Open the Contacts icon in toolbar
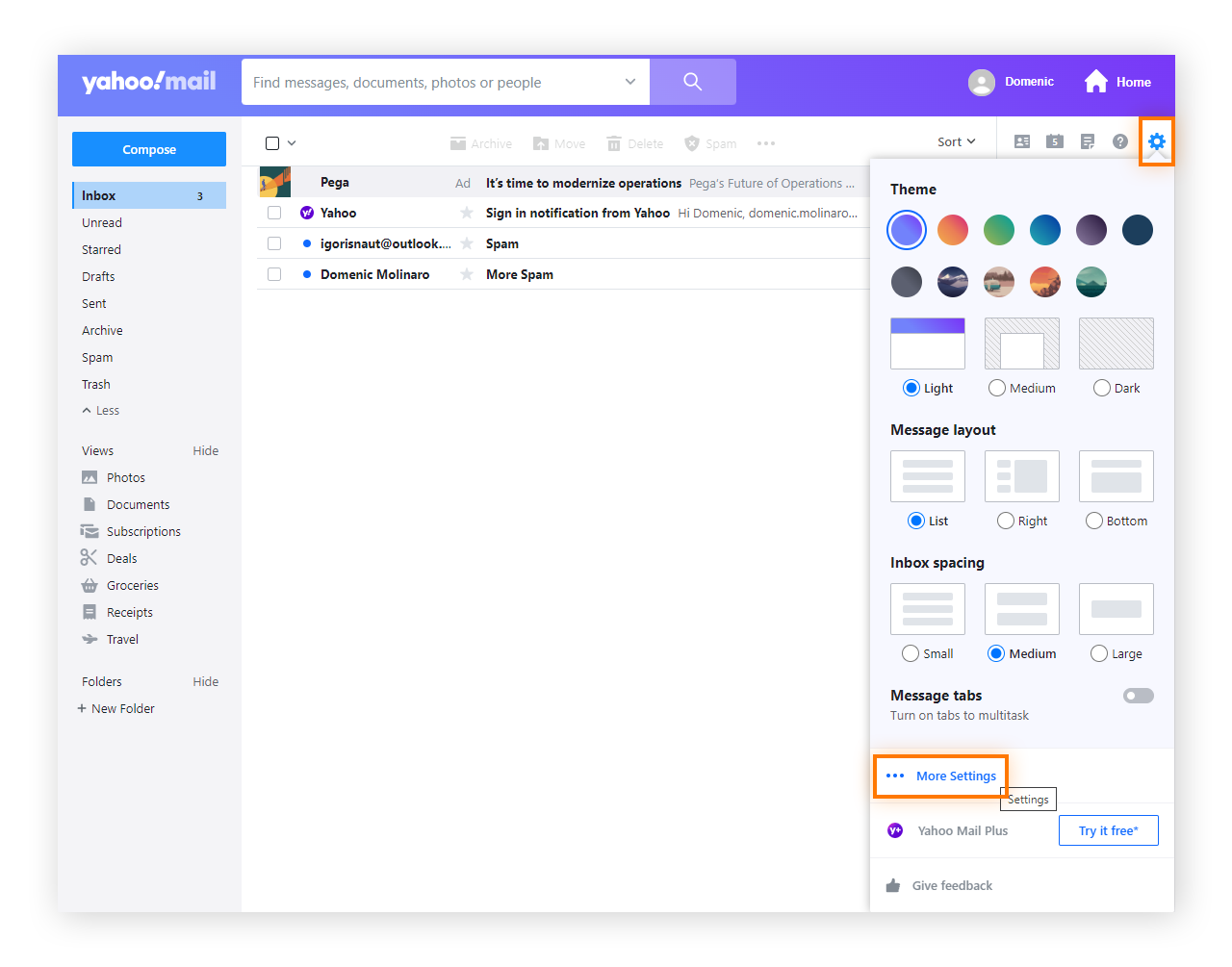Image resolution: width=1232 pixels, height=967 pixels. click(x=1021, y=141)
